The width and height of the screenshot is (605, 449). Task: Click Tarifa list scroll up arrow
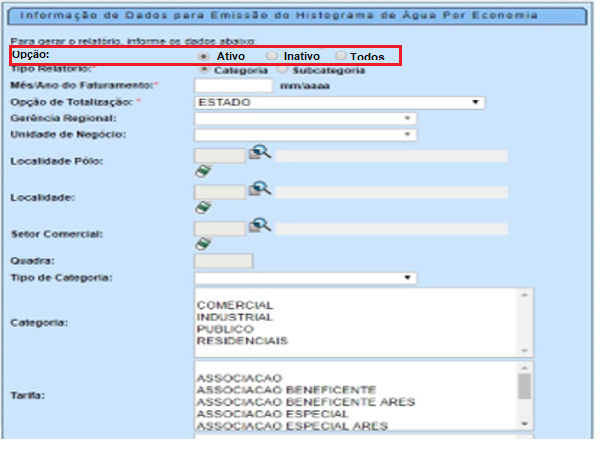click(524, 368)
